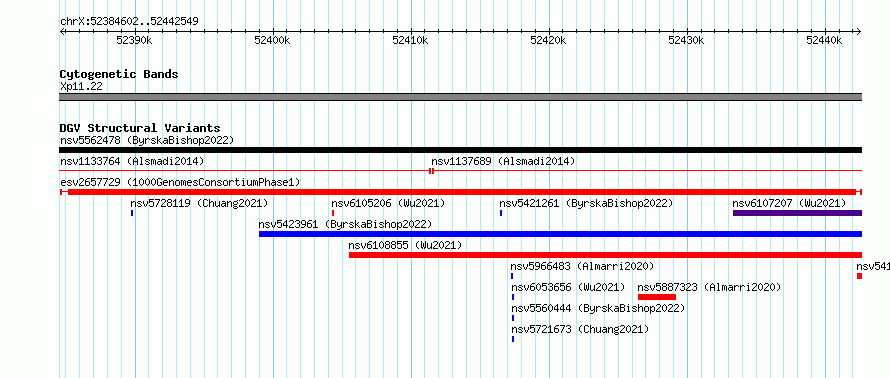
Task: Click the gray Xp11.22 cytogenetic band bar
Action: [x=460, y=97]
